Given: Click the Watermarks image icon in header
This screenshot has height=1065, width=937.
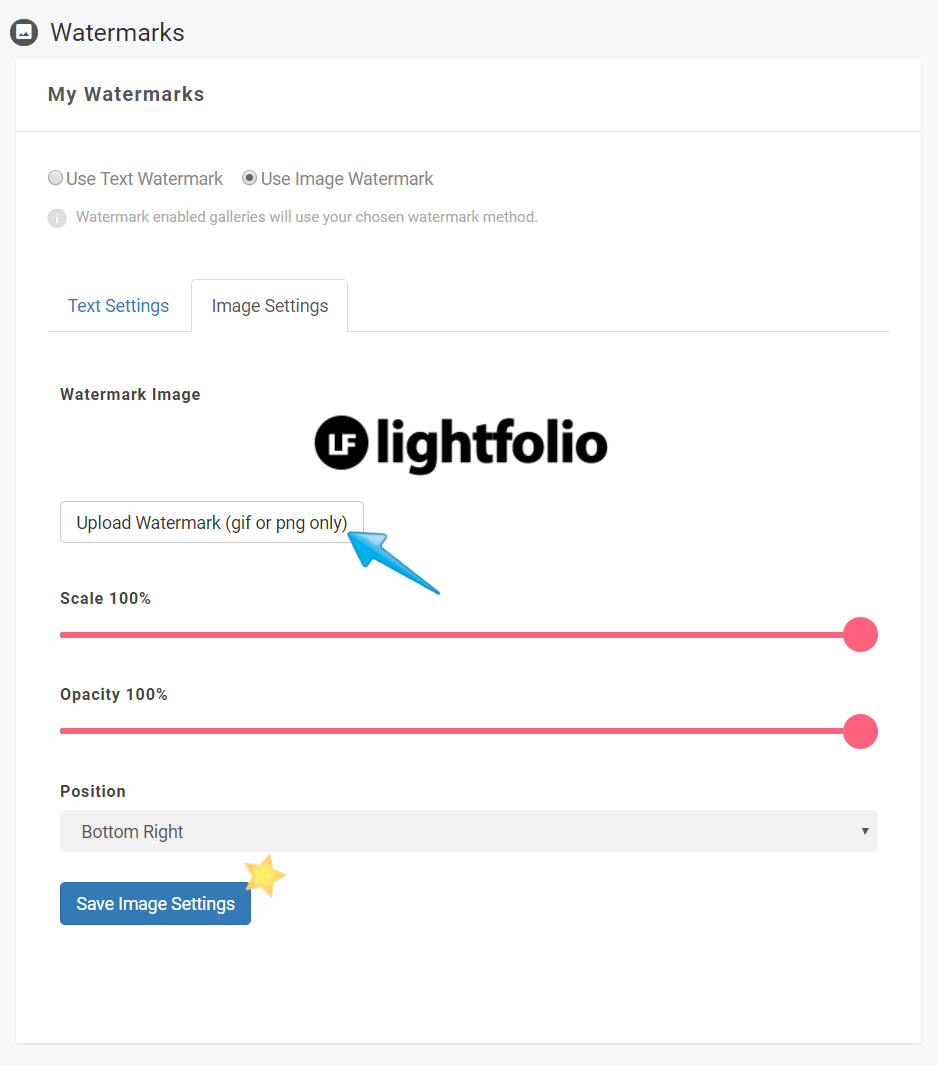Looking at the screenshot, I should [24, 32].
